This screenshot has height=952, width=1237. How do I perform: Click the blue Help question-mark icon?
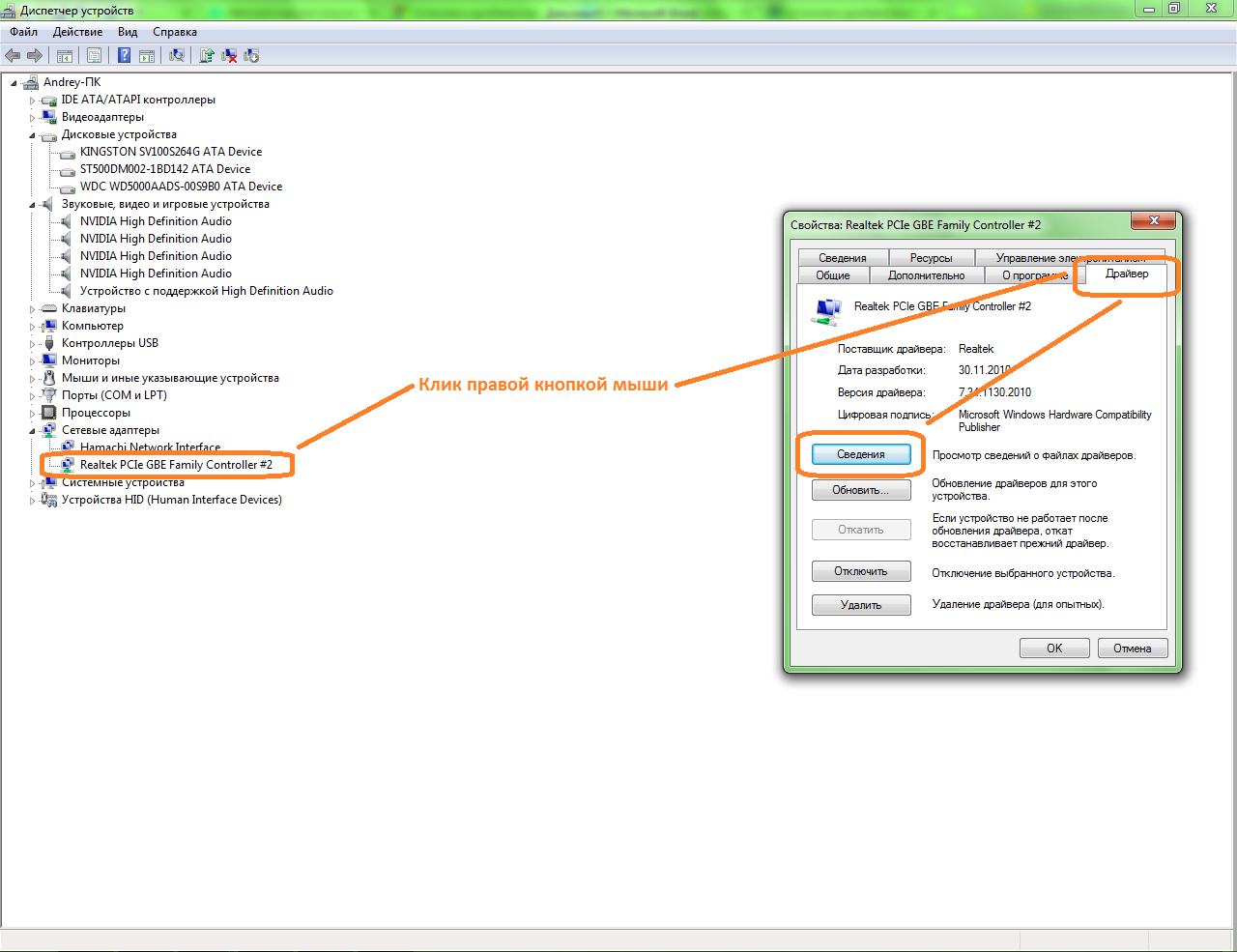124,56
